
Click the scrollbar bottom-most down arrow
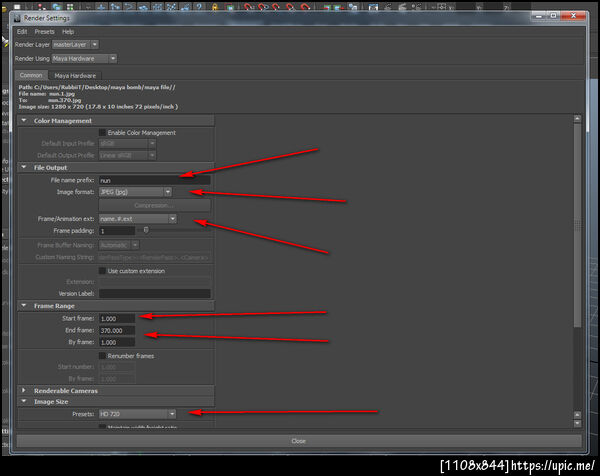pos(577,423)
